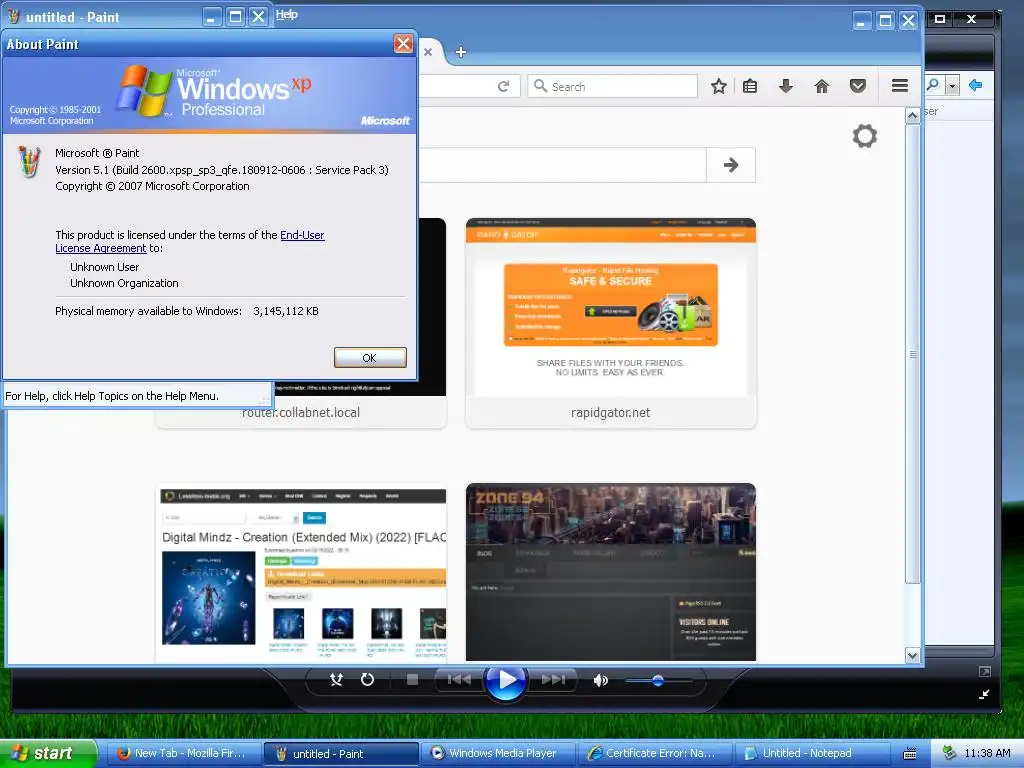Show Firefox bookmarks list icon
1024x768 pixels.
[750, 86]
